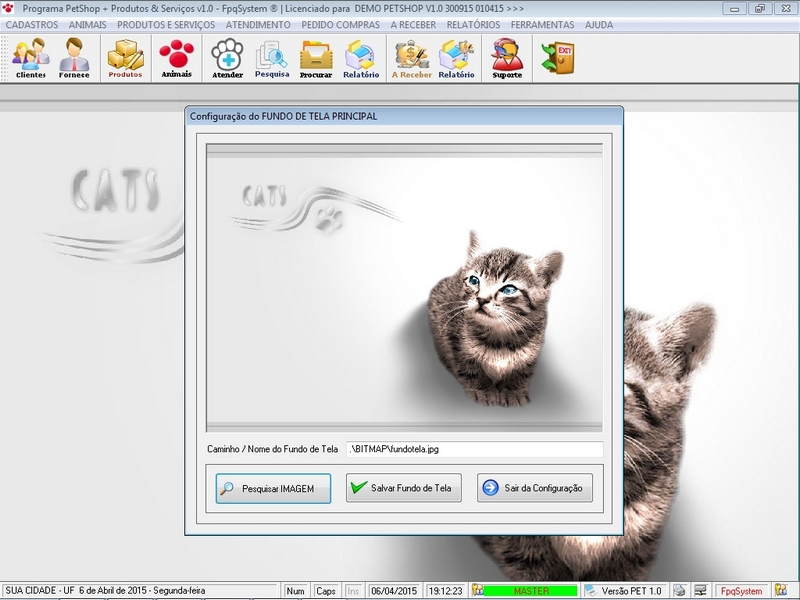Open the CADASTROS menu
This screenshot has width=800, height=600.
click(32, 24)
